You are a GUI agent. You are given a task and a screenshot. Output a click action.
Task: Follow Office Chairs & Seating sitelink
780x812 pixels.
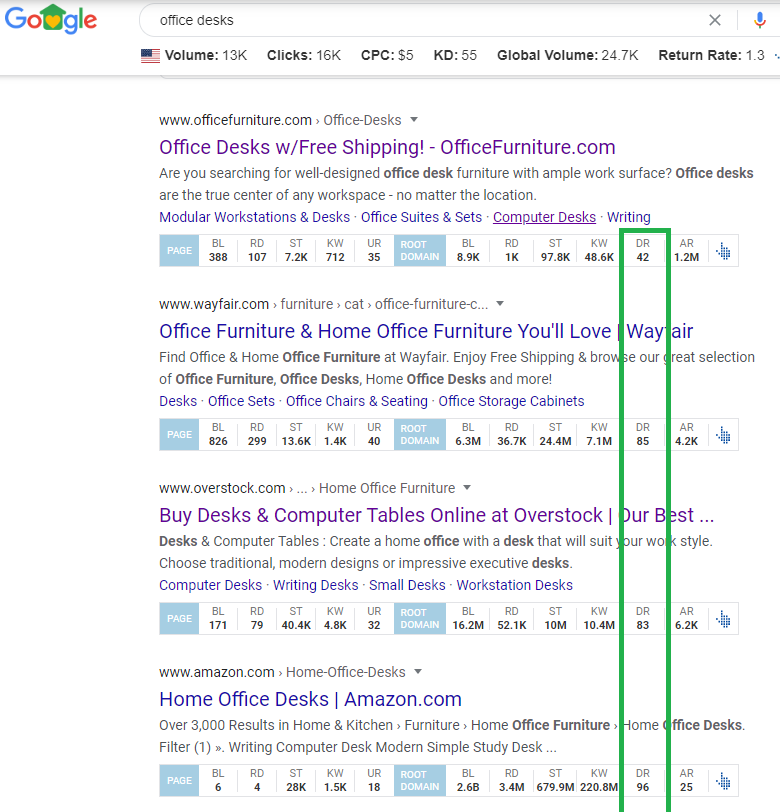coord(357,401)
